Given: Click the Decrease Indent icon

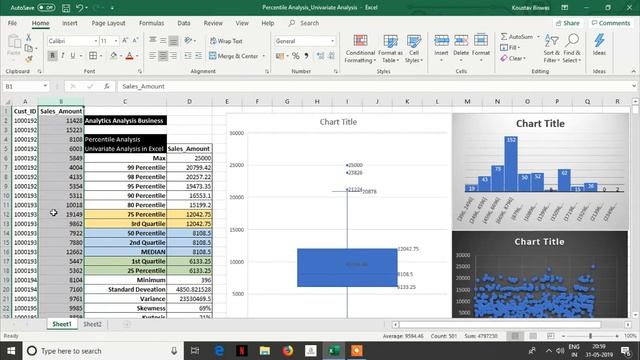Looking at the screenshot, I should (188, 56).
